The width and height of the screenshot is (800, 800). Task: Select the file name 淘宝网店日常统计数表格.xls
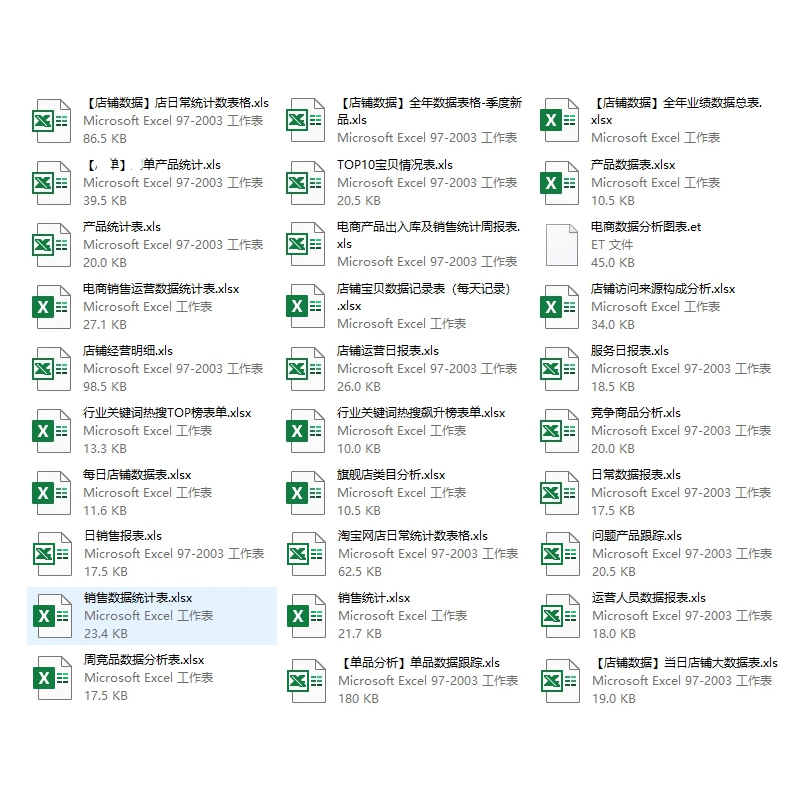tap(413, 536)
